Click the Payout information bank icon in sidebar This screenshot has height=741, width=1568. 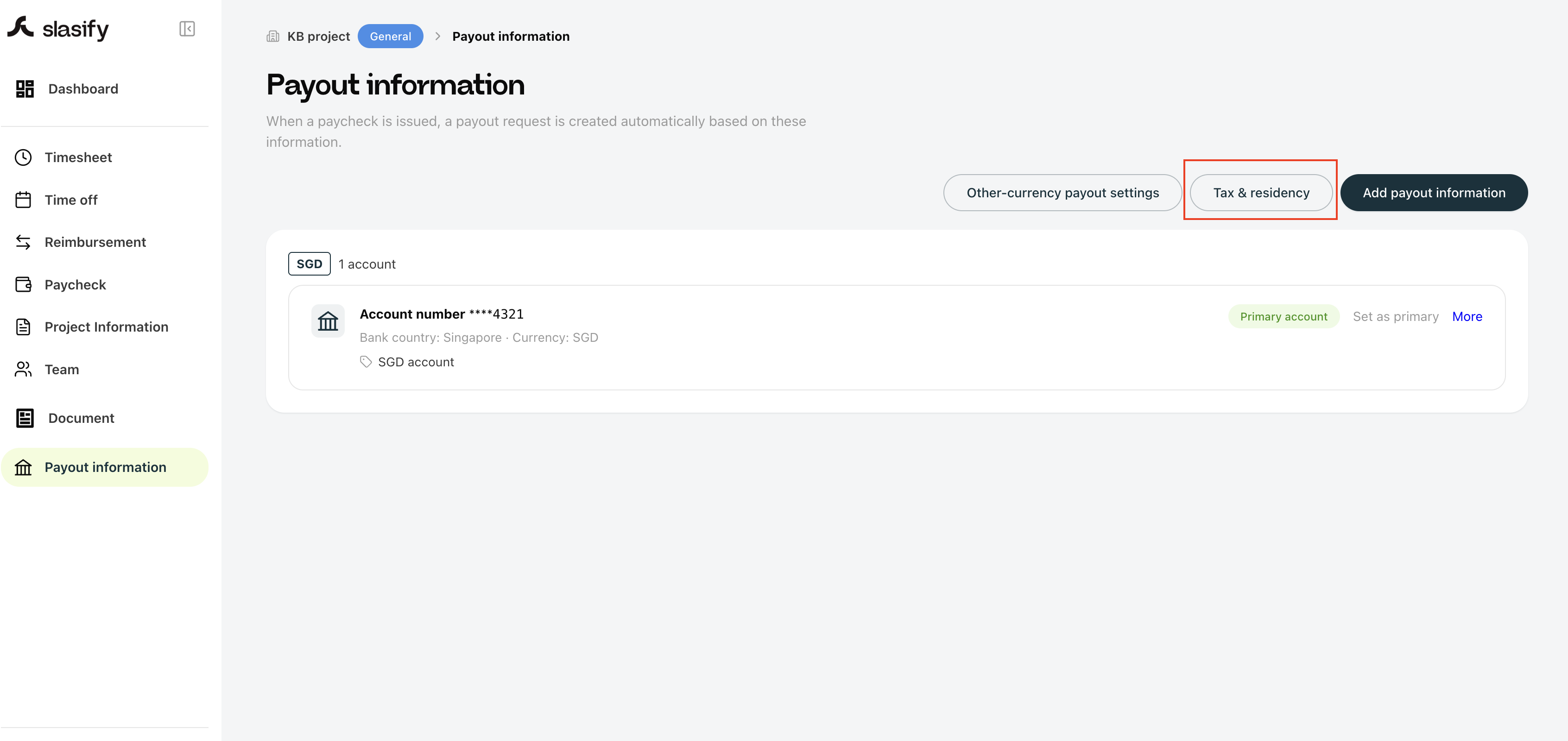pyautogui.click(x=23, y=467)
